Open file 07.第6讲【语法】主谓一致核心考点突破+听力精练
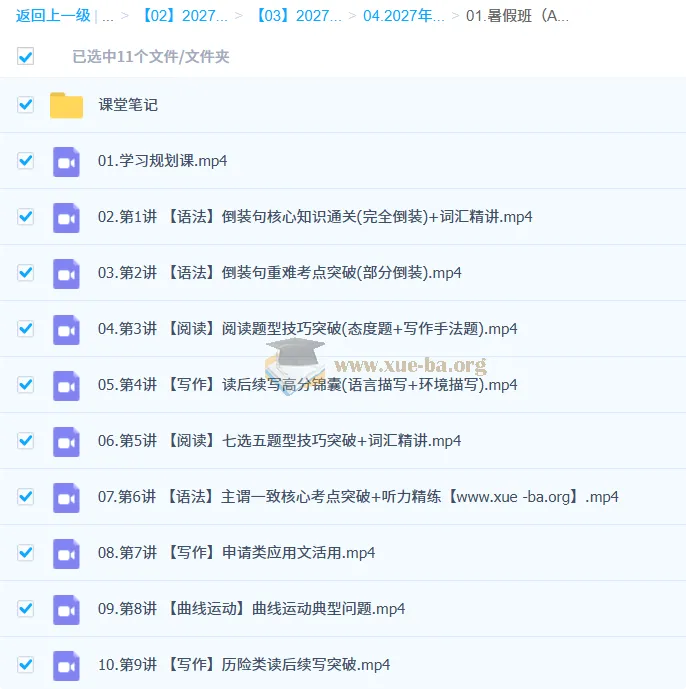The height and width of the screenshot is (689, 686). [358, 497]
